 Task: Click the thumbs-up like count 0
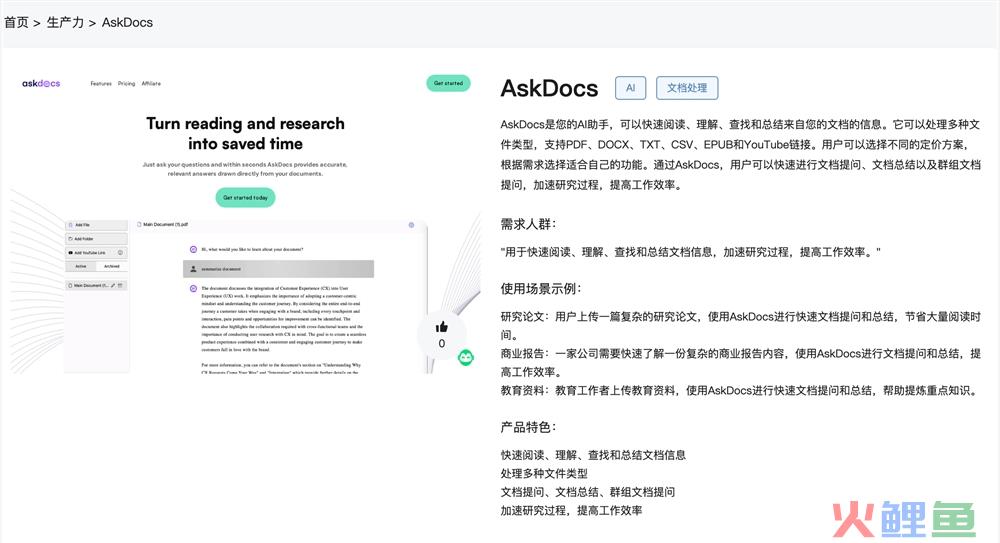441,344
